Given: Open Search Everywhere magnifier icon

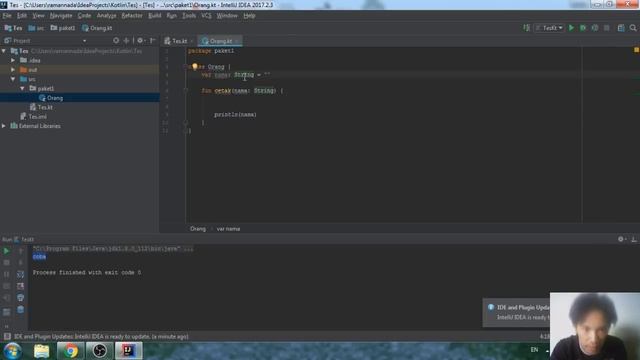Looking at the screenshot, I should coord(633,28).
